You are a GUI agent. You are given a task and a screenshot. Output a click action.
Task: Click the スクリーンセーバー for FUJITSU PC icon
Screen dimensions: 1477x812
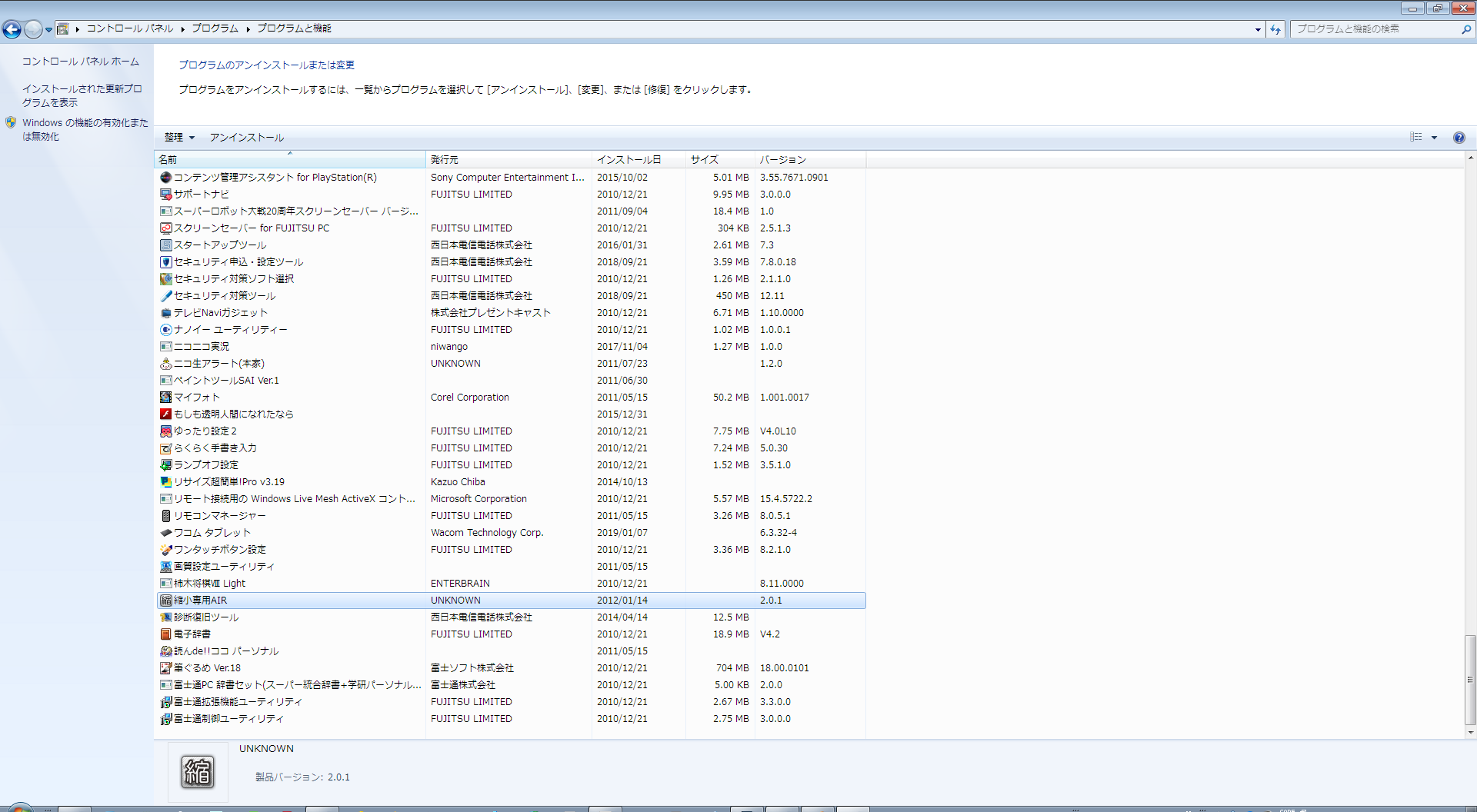165,228
